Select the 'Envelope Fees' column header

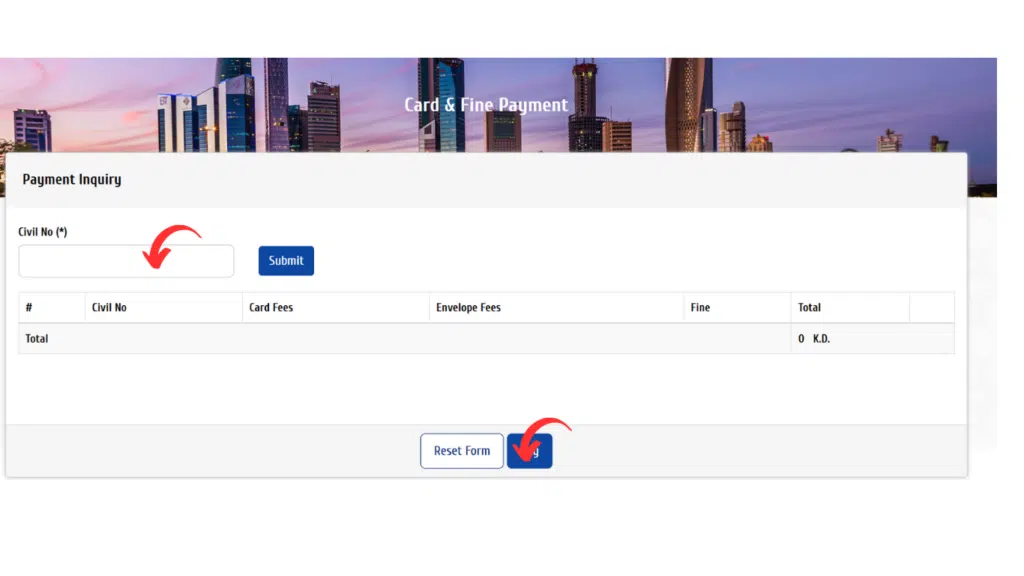(468, 308)
